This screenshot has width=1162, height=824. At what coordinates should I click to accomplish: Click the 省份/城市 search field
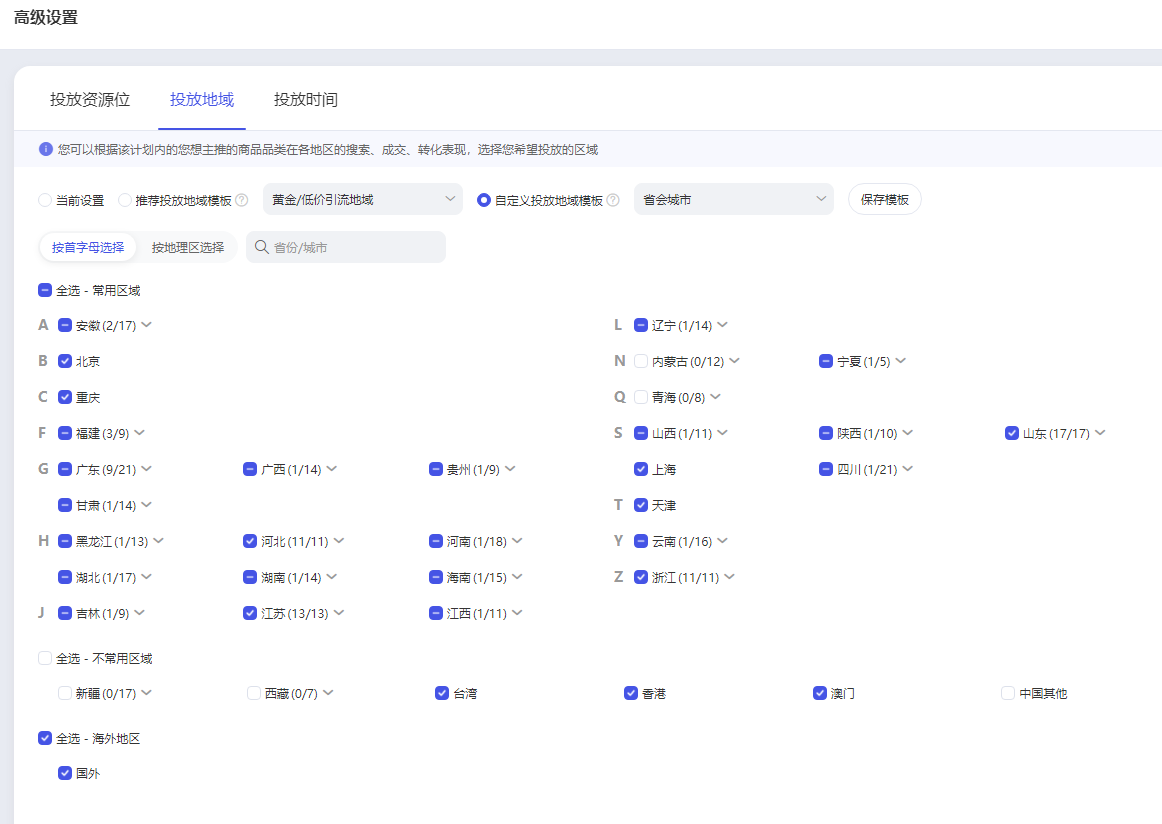point(355,247)
